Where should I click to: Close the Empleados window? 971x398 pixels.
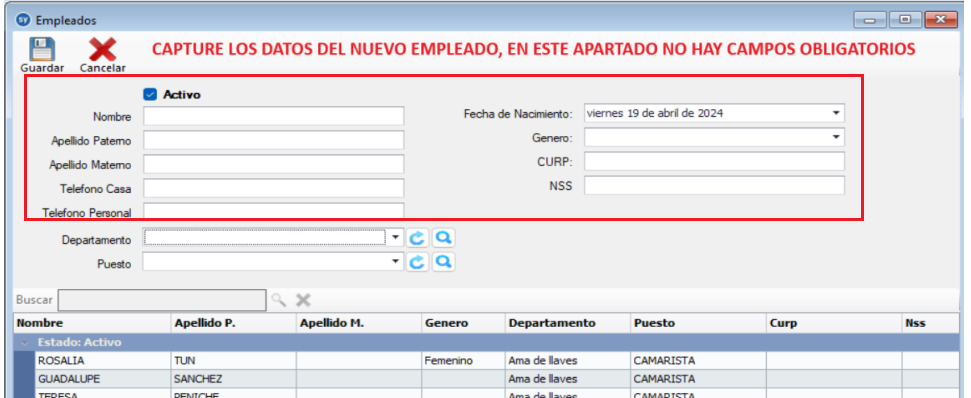pyautogui.click(x=941, y=20)
